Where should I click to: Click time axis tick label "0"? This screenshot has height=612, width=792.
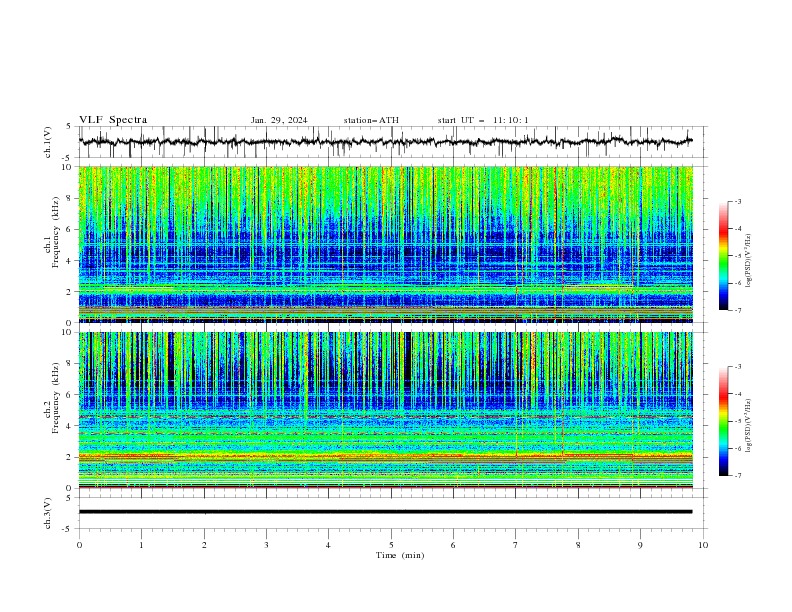(79, 545)
